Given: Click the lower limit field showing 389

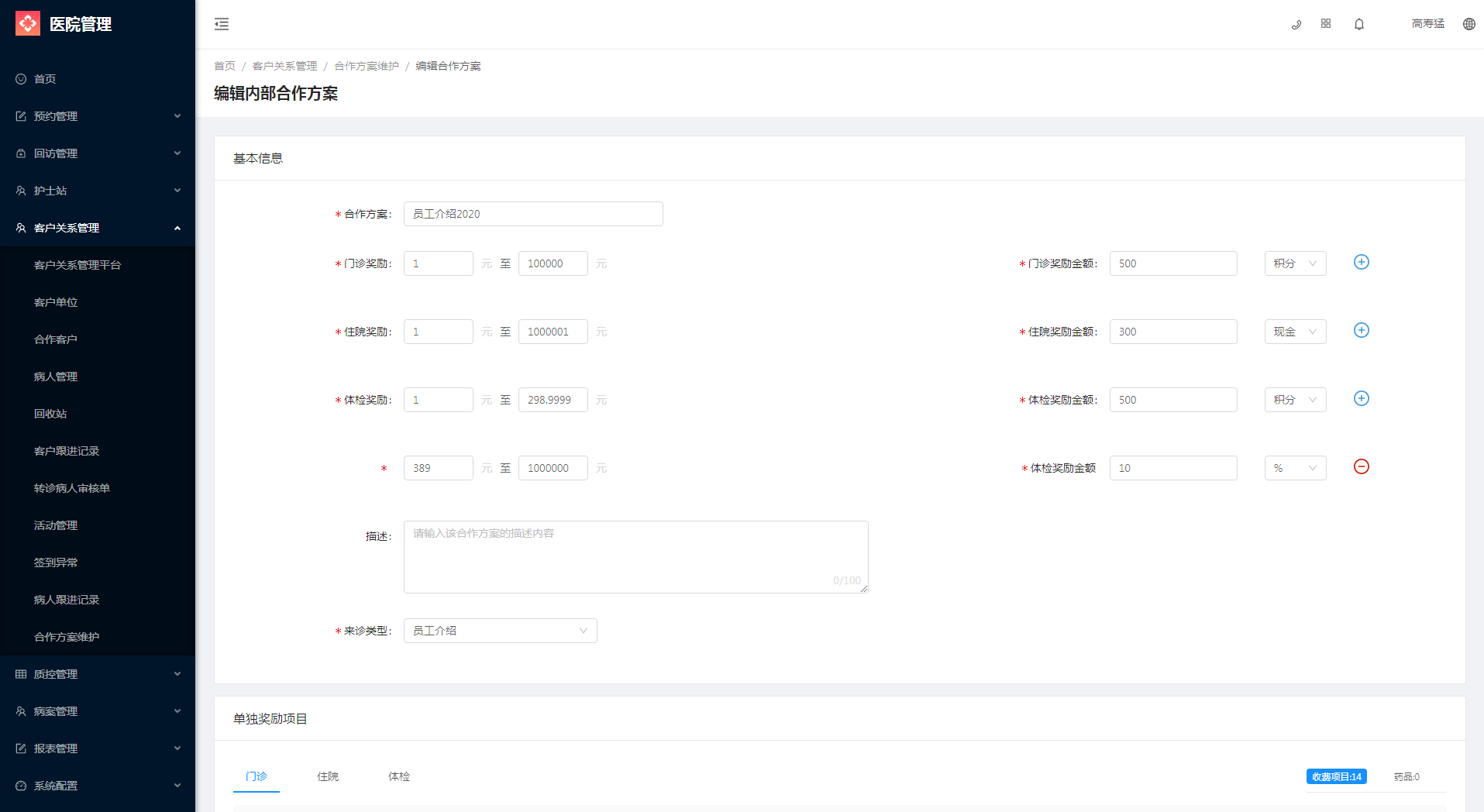Looking at the screenshot, I should 439,468.
